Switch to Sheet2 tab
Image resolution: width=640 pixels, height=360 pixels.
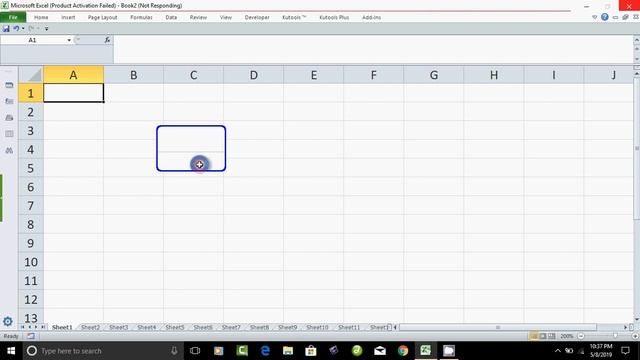tap(90, 327)
